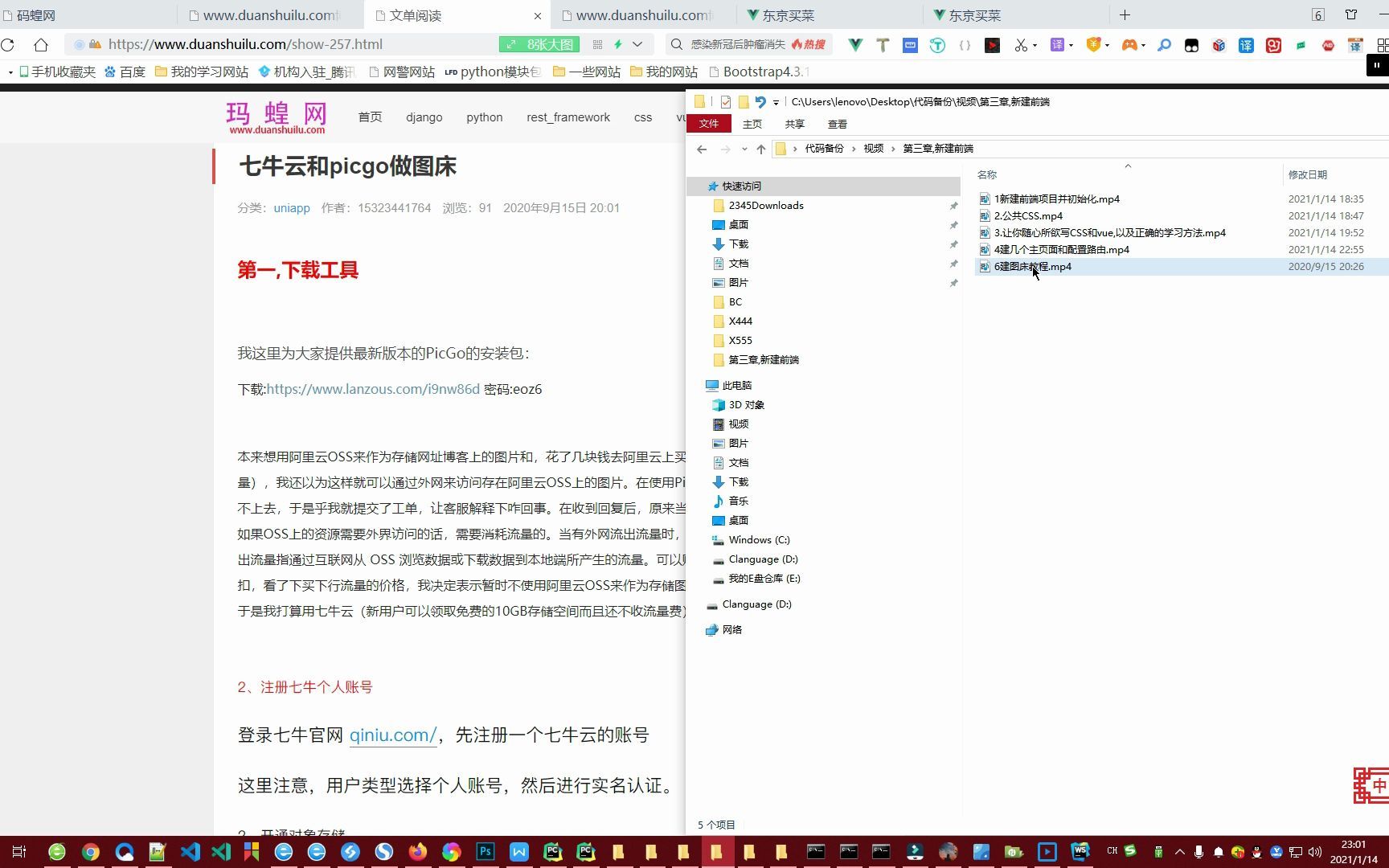Go up one folder level in Explorer
Viewport: 1389px width, 868px height.
(x=760, y=149)
